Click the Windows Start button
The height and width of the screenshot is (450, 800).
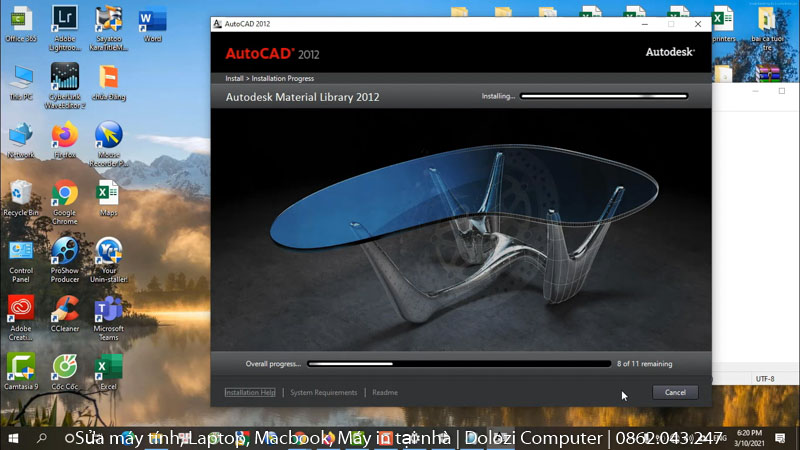click(x=14, y=438)
